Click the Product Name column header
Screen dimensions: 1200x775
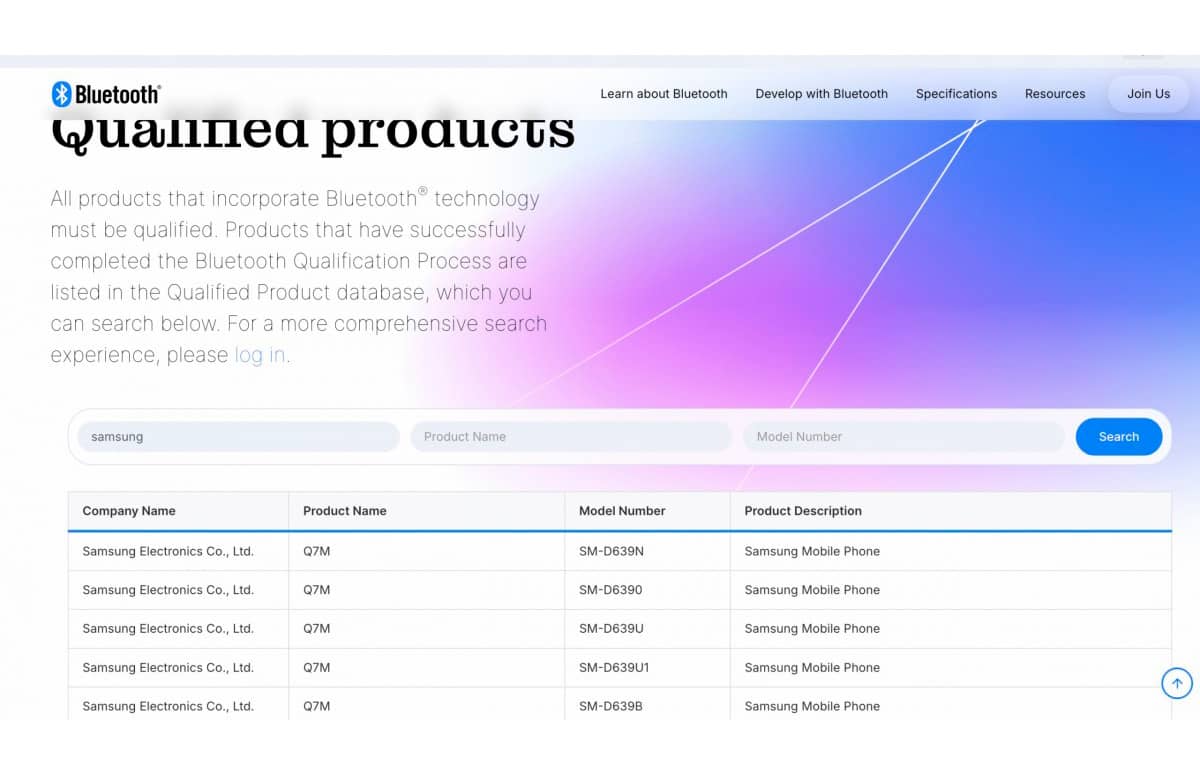(x=345, y=511)
